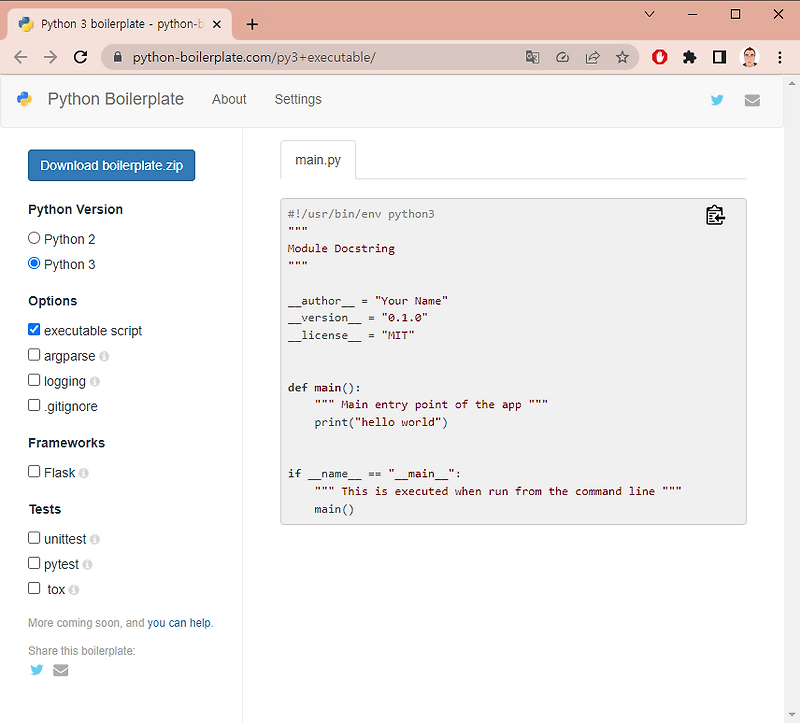800x723 pixels.
Task: Follow the "you can help" link
Action: (179, 623)
